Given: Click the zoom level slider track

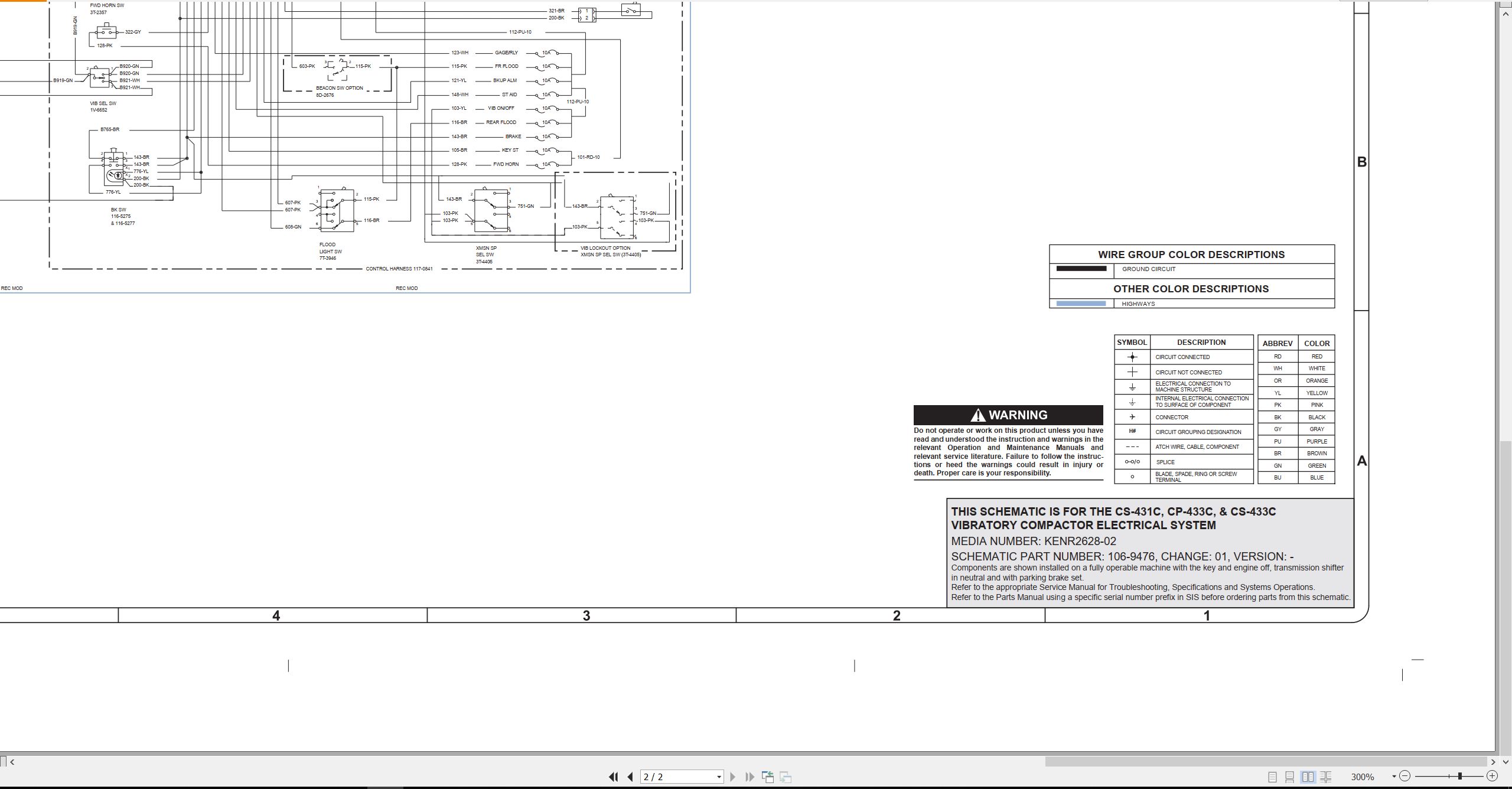Looking at the screenshot, I should [x=1448, y=776].
